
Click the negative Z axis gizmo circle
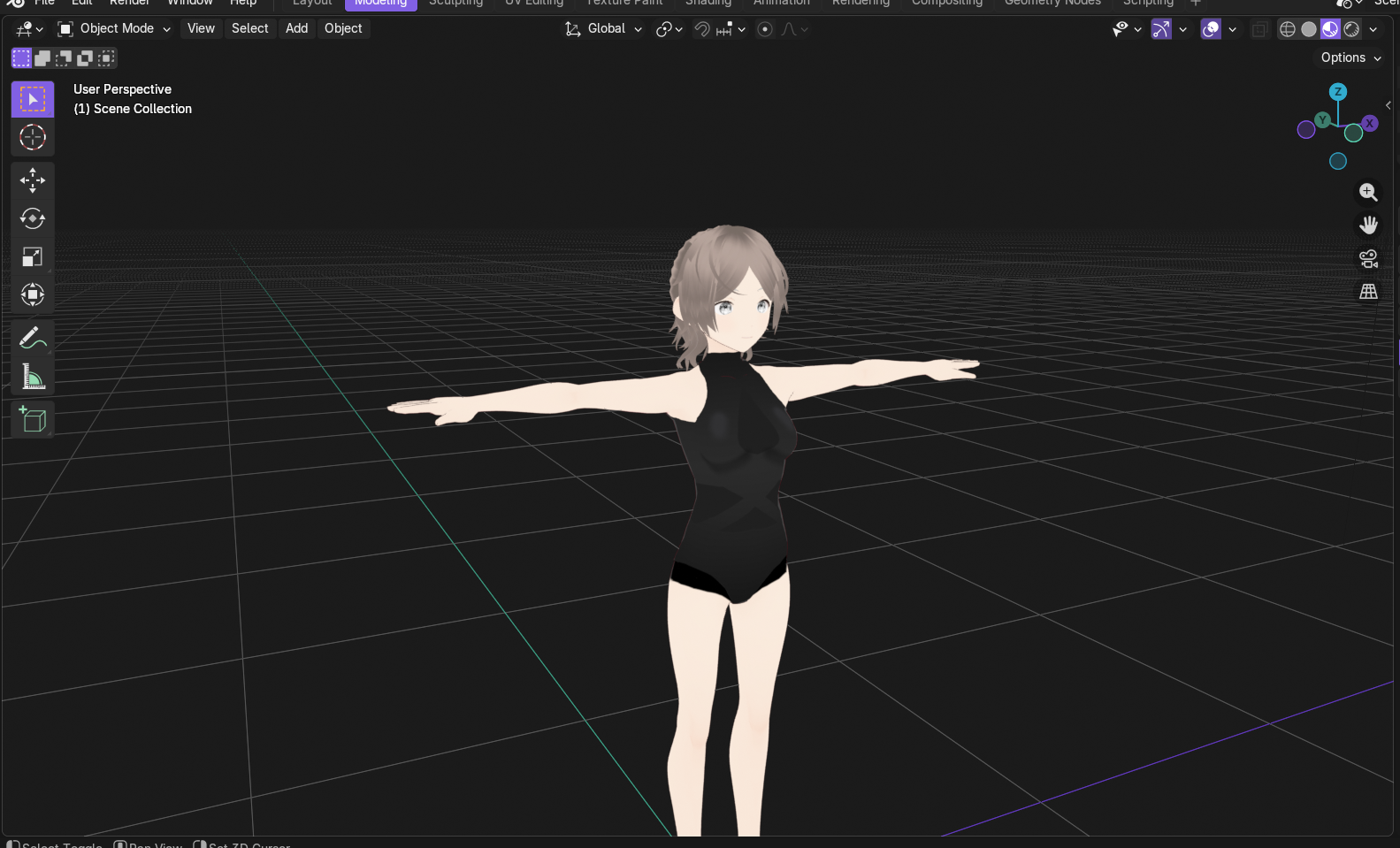[x=1338, y=161]
